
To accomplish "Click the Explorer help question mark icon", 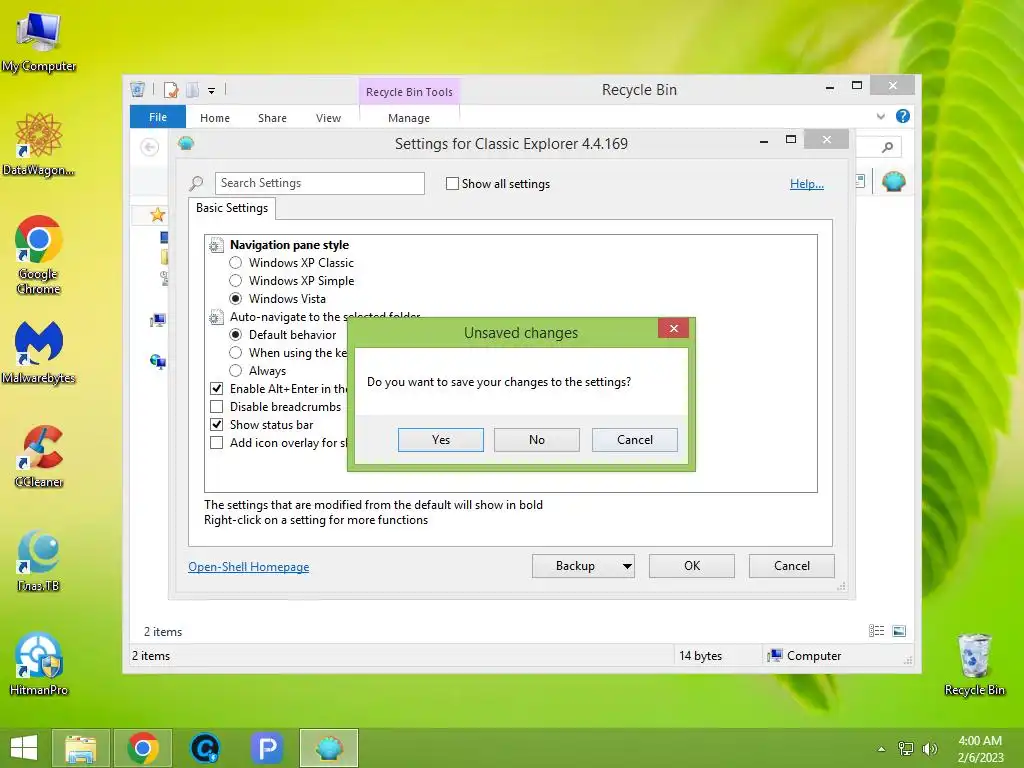I will tap(903, 116).
